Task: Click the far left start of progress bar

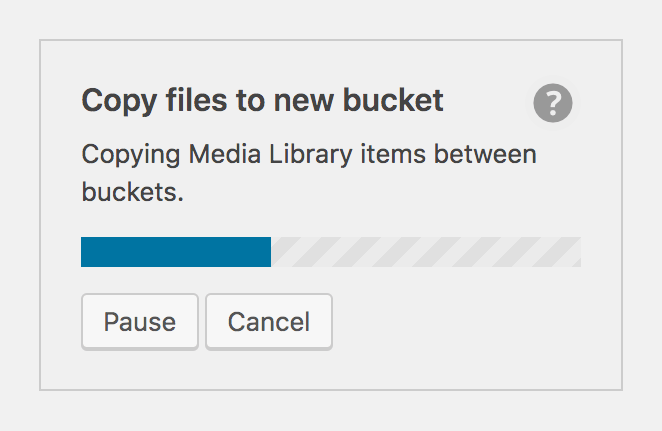Action: point(83,252)
